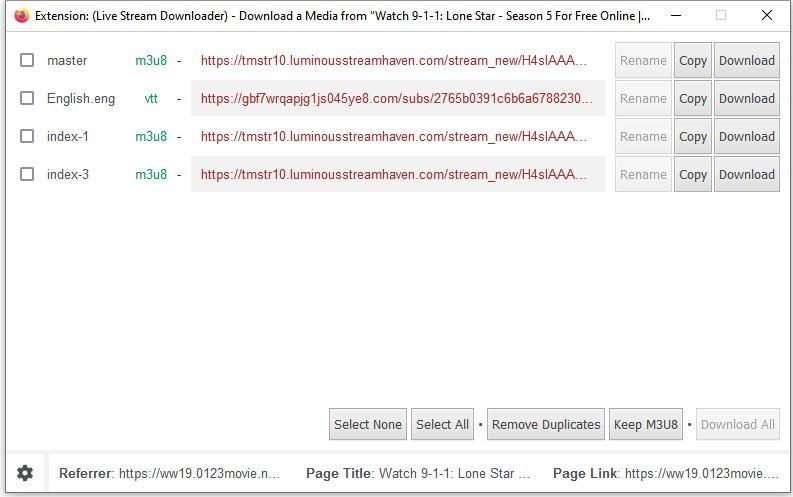Select the index-3 row checkbox
The width and height of the screenshot is (793, 497).
coord(27,174)
